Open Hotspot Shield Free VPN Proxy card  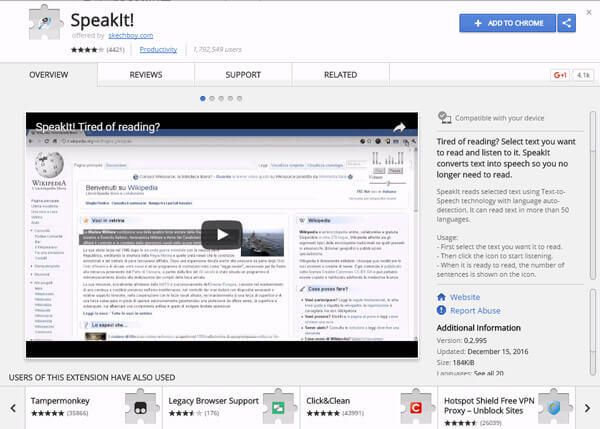coord(507,408)
